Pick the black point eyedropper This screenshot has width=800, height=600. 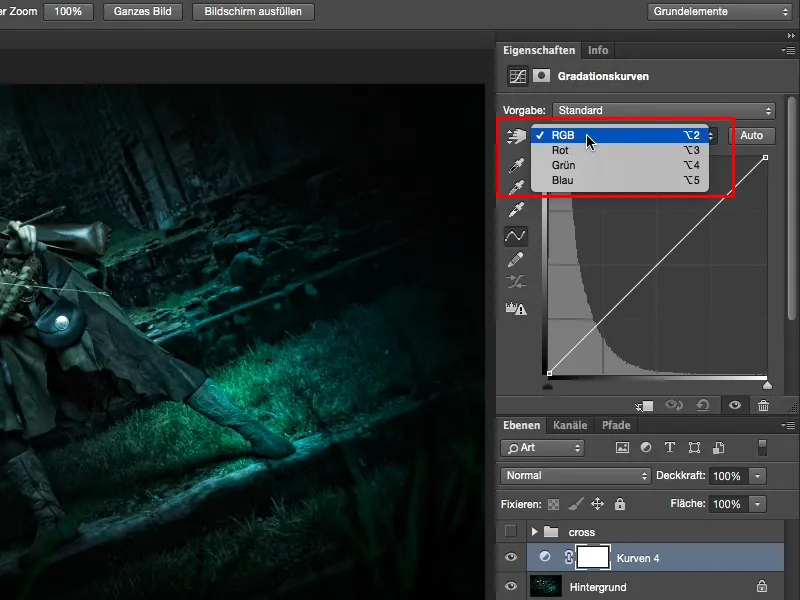click(516, 166)
